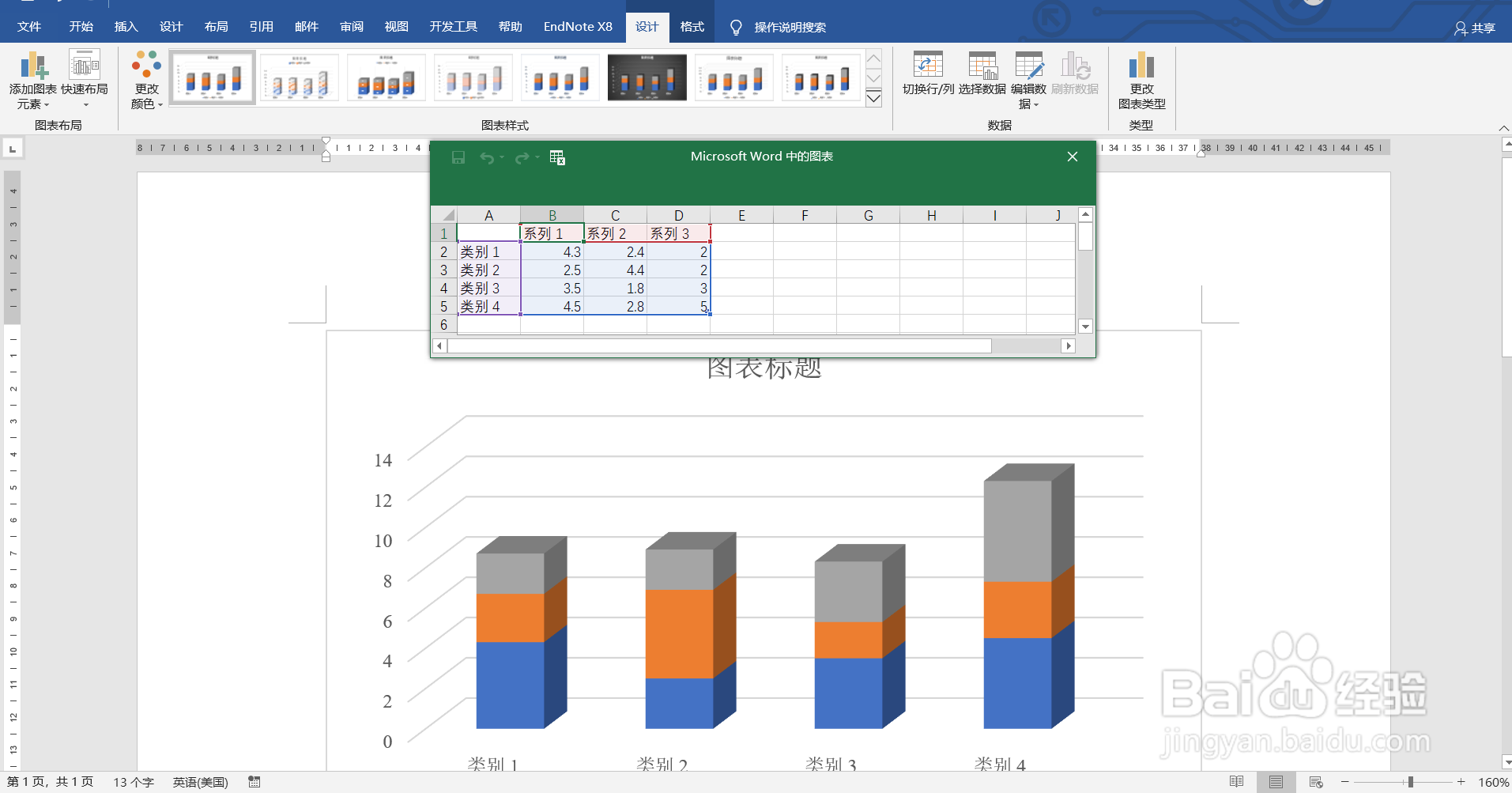The image size is (1512, 793).
Task: Select cell with value 4.3
Action: click(552, 251)
